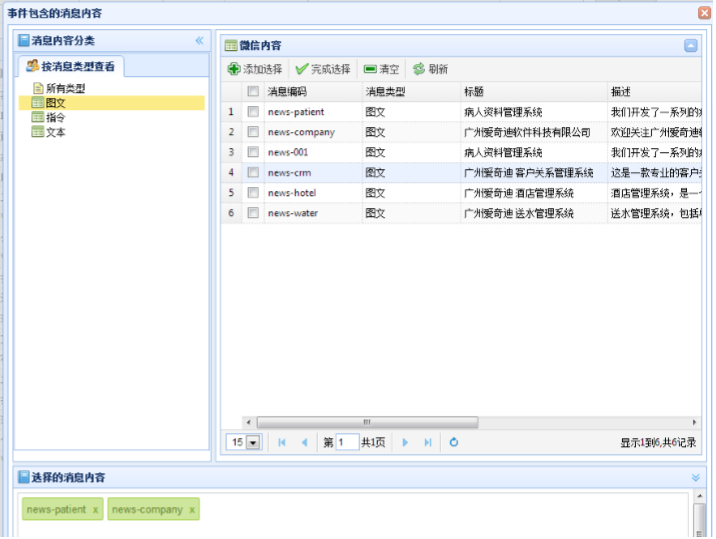Click title 广州爱奇迪 客户关系管理系统

click(x=528, y=173)
